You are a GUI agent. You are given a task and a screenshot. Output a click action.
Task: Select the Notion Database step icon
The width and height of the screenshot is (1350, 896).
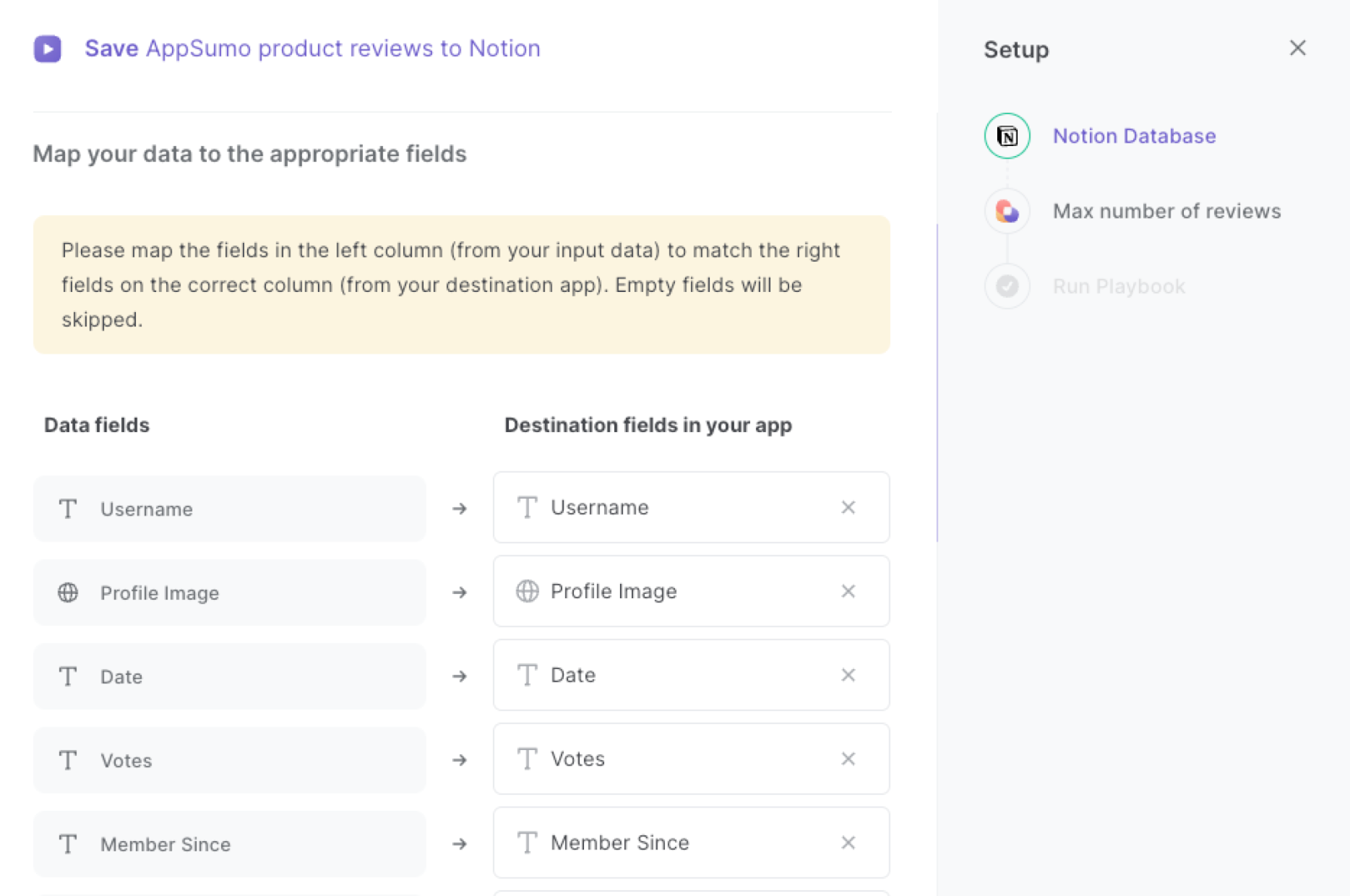[1007, 135]
